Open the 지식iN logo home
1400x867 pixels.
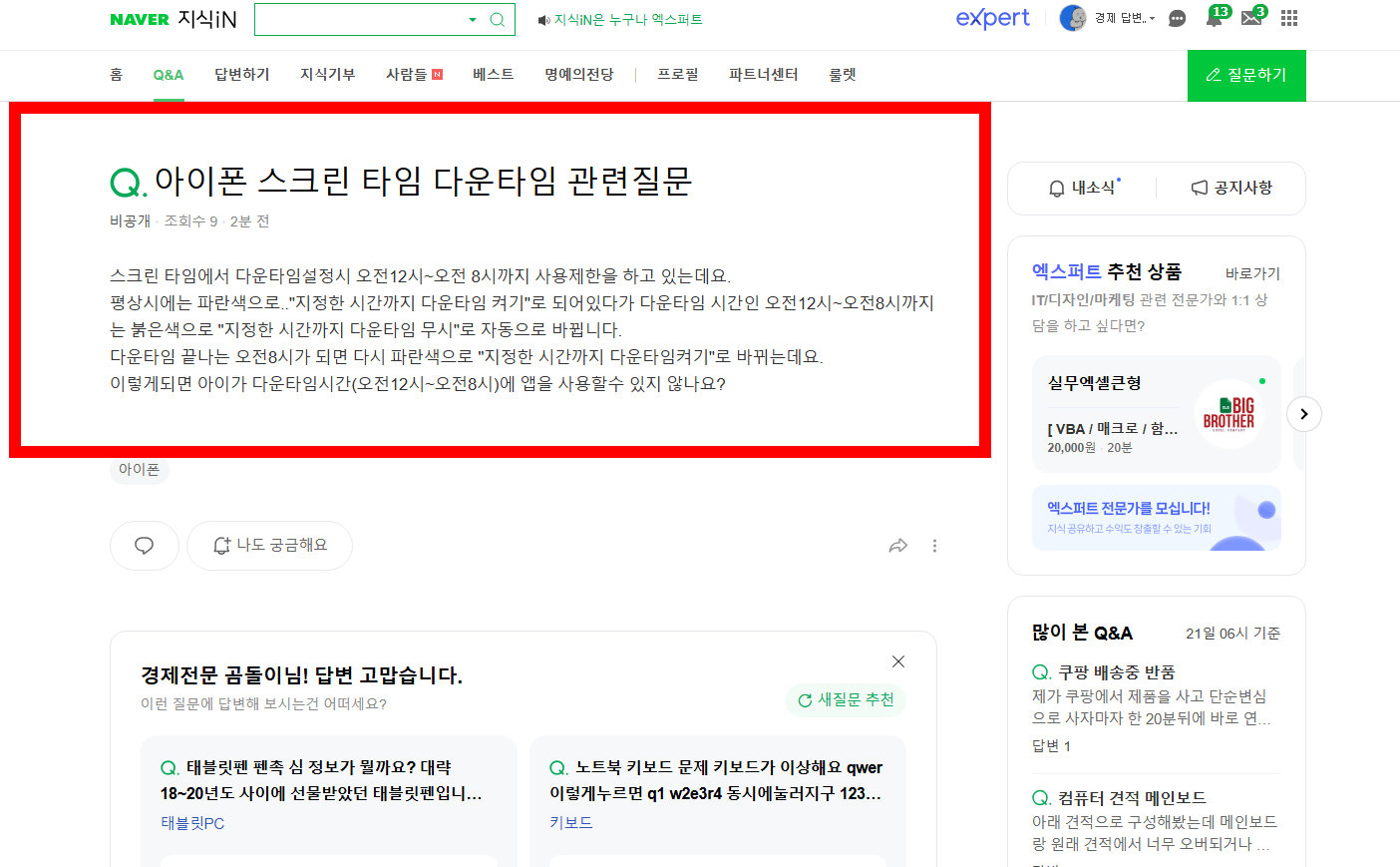point(206,19)
